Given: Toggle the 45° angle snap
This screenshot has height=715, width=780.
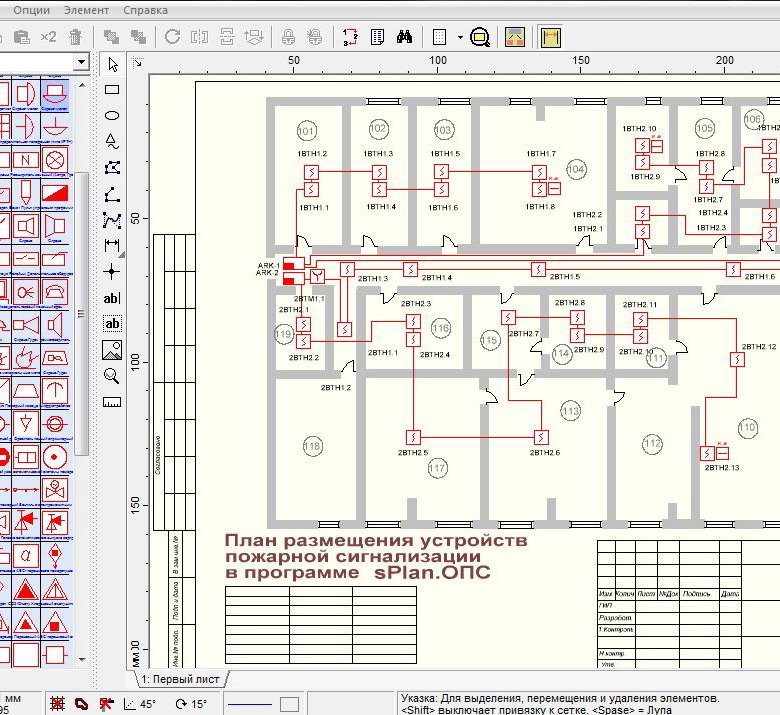Looking at the screenshot, I should click(139, 704).
